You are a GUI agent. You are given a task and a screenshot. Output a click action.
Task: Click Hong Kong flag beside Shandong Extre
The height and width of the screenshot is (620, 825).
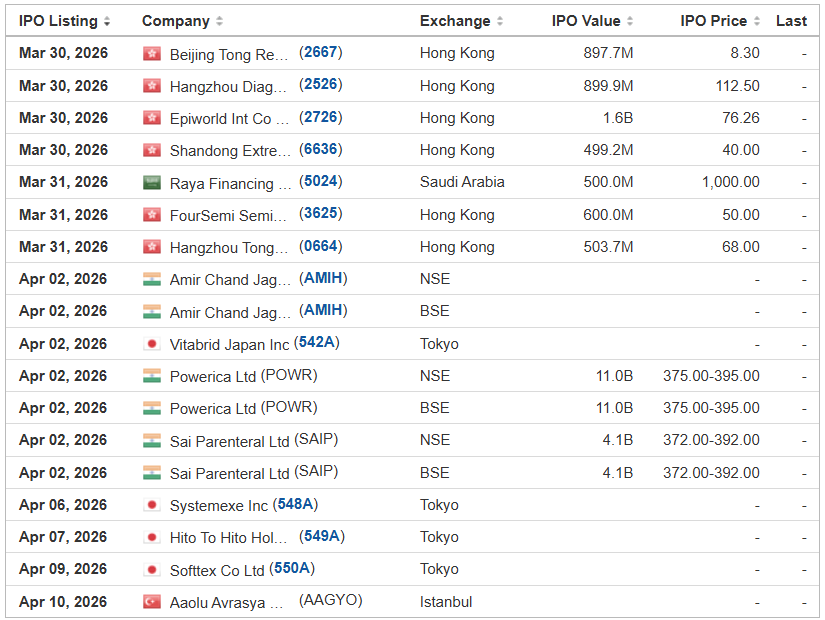coord(152,151)
